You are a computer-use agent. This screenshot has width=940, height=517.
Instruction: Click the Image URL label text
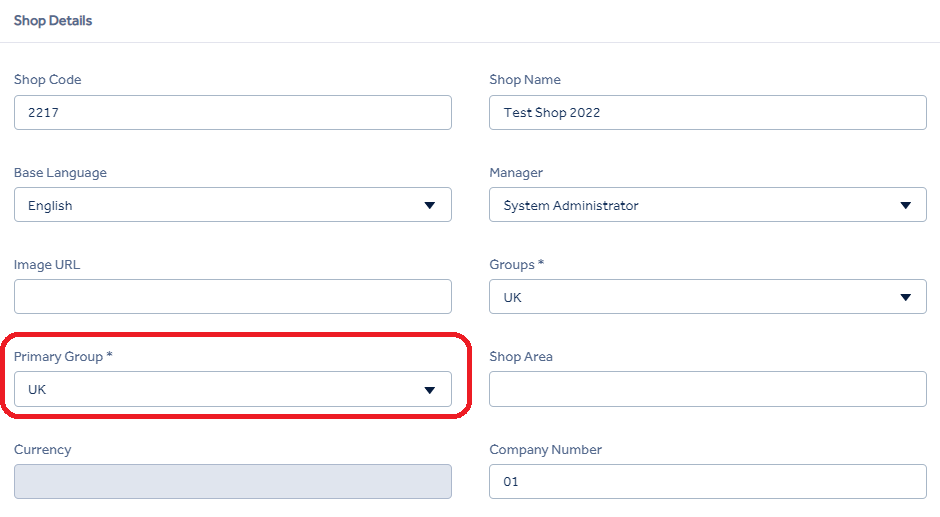click(47, 264)
